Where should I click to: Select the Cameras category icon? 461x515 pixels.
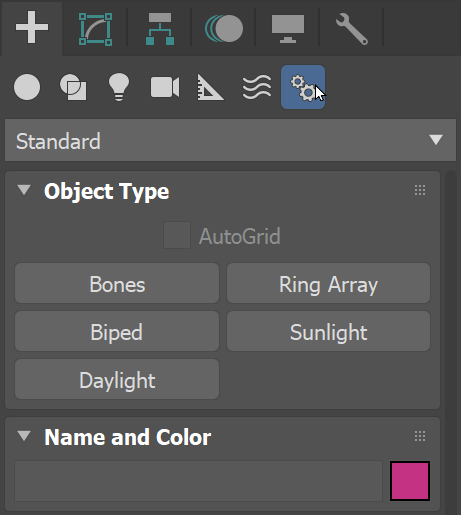[x=165, y=87]
